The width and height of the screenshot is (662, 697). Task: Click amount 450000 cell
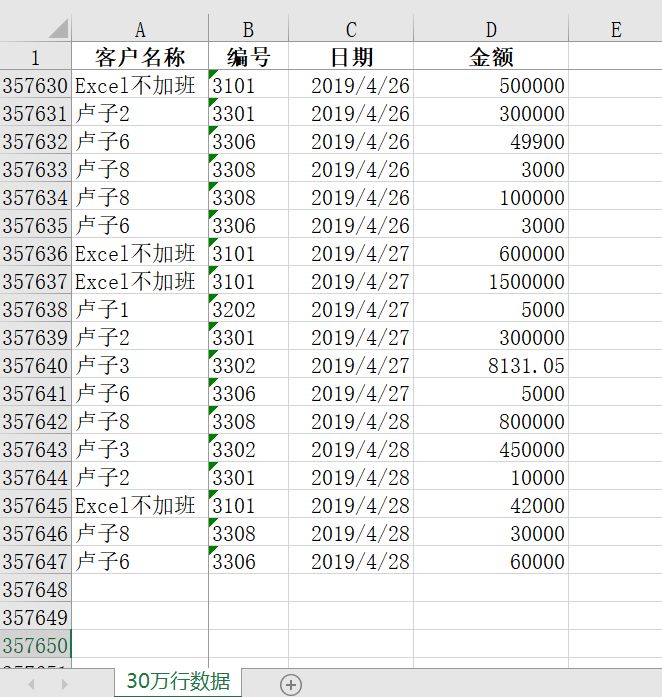point(491,449)
